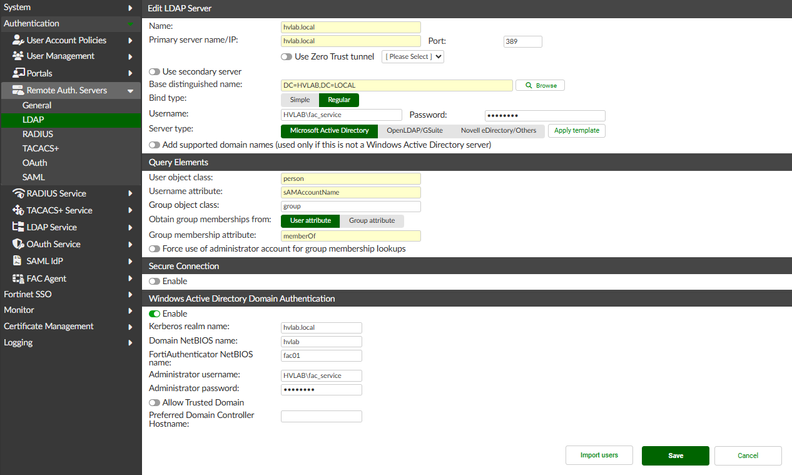
Task: Click the Remote Auth. Servers icon
Action: point(18,90)
